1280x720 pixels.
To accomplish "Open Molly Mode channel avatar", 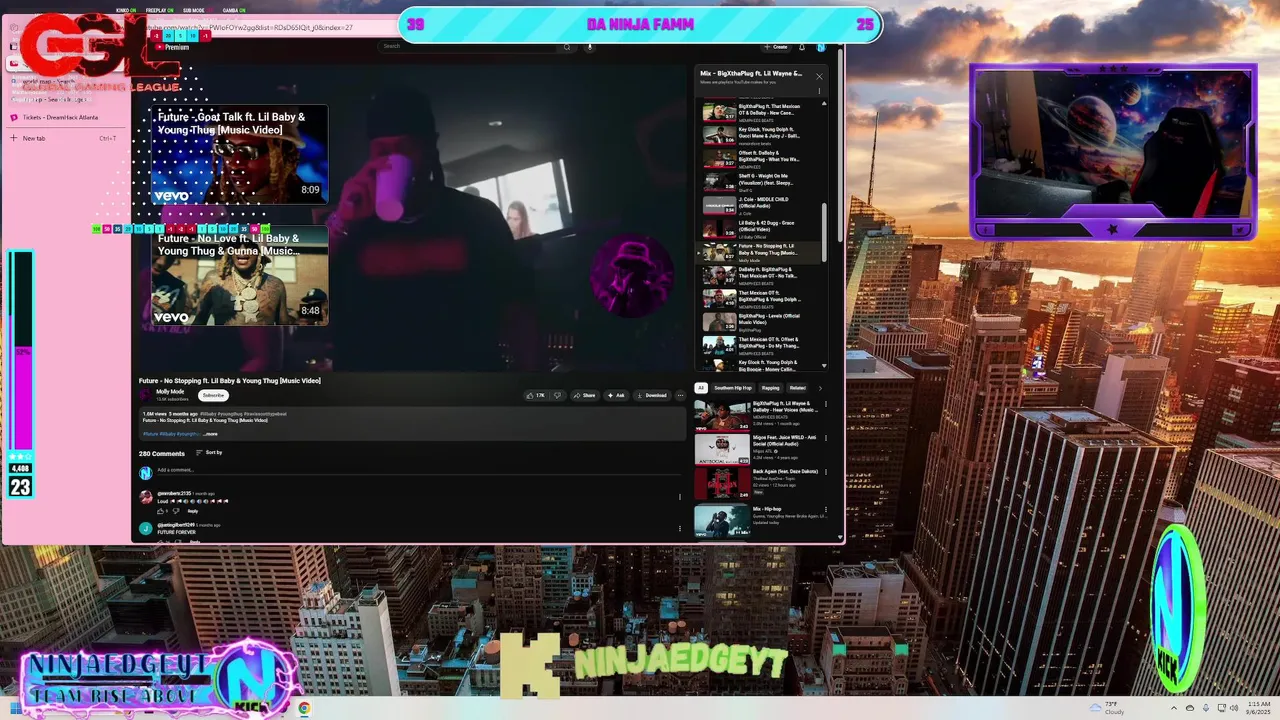I will click(145, 395).
